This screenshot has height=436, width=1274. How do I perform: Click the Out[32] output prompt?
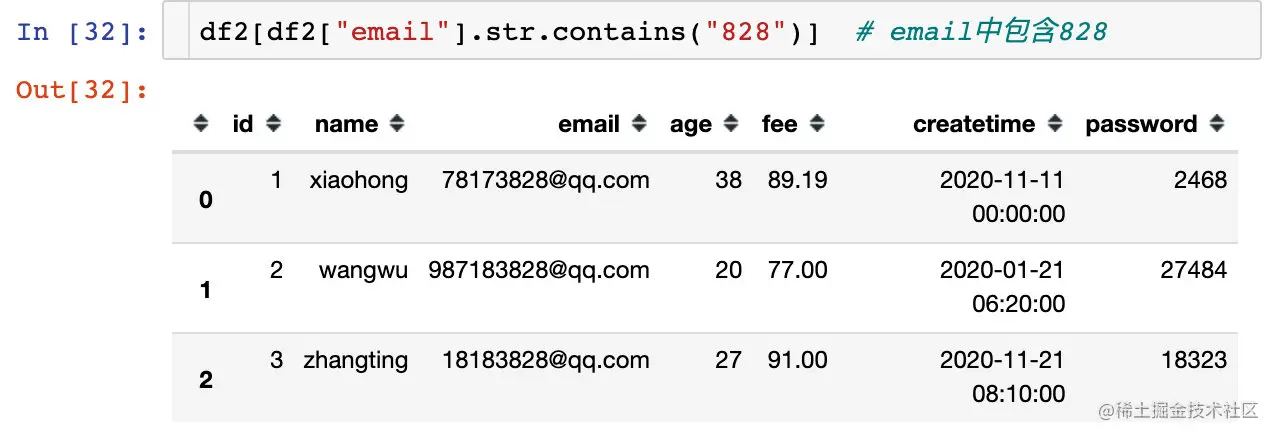[x=82, y=90]
